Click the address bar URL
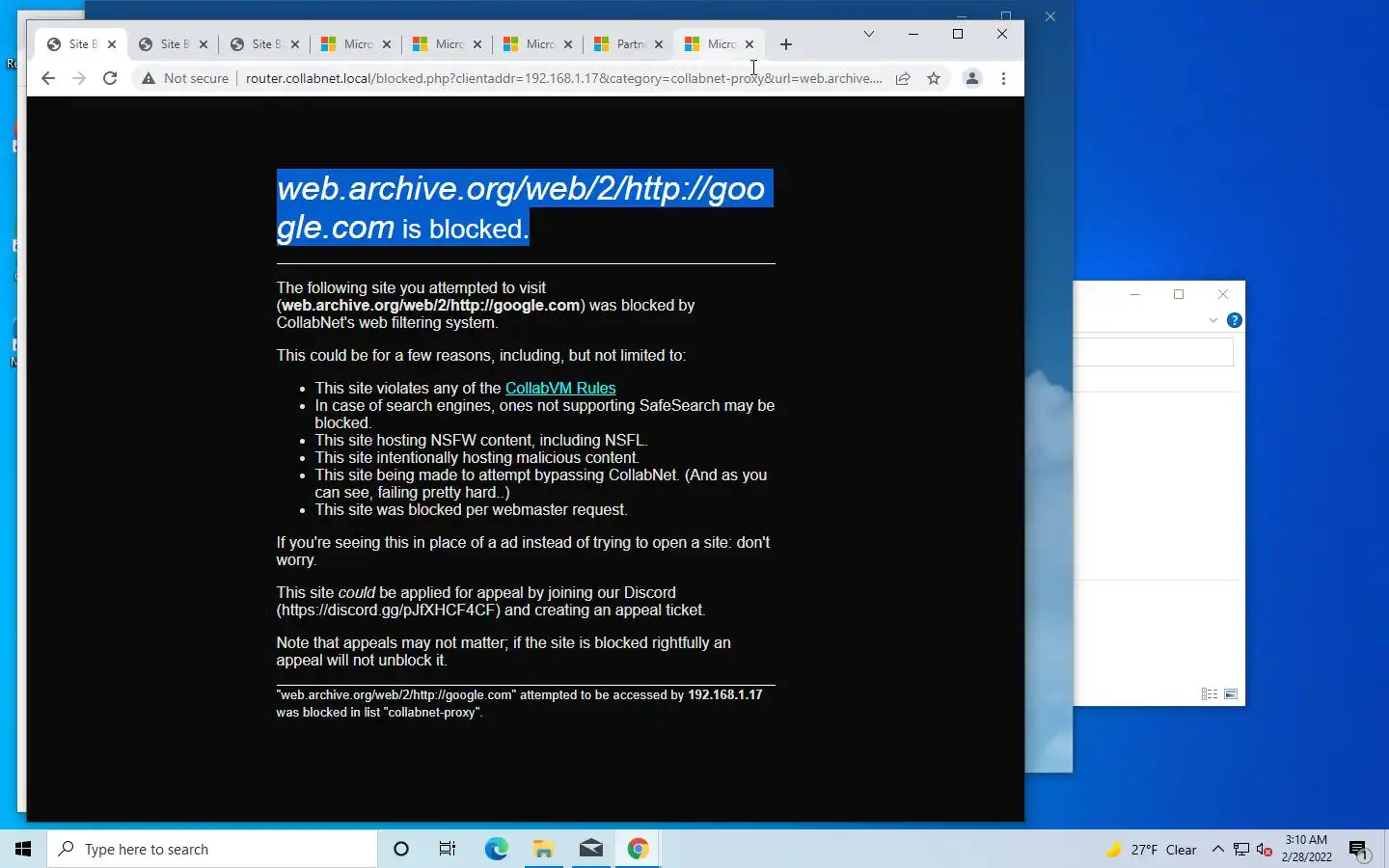The height and width of the screenshot is (868, 1389). 563,79
